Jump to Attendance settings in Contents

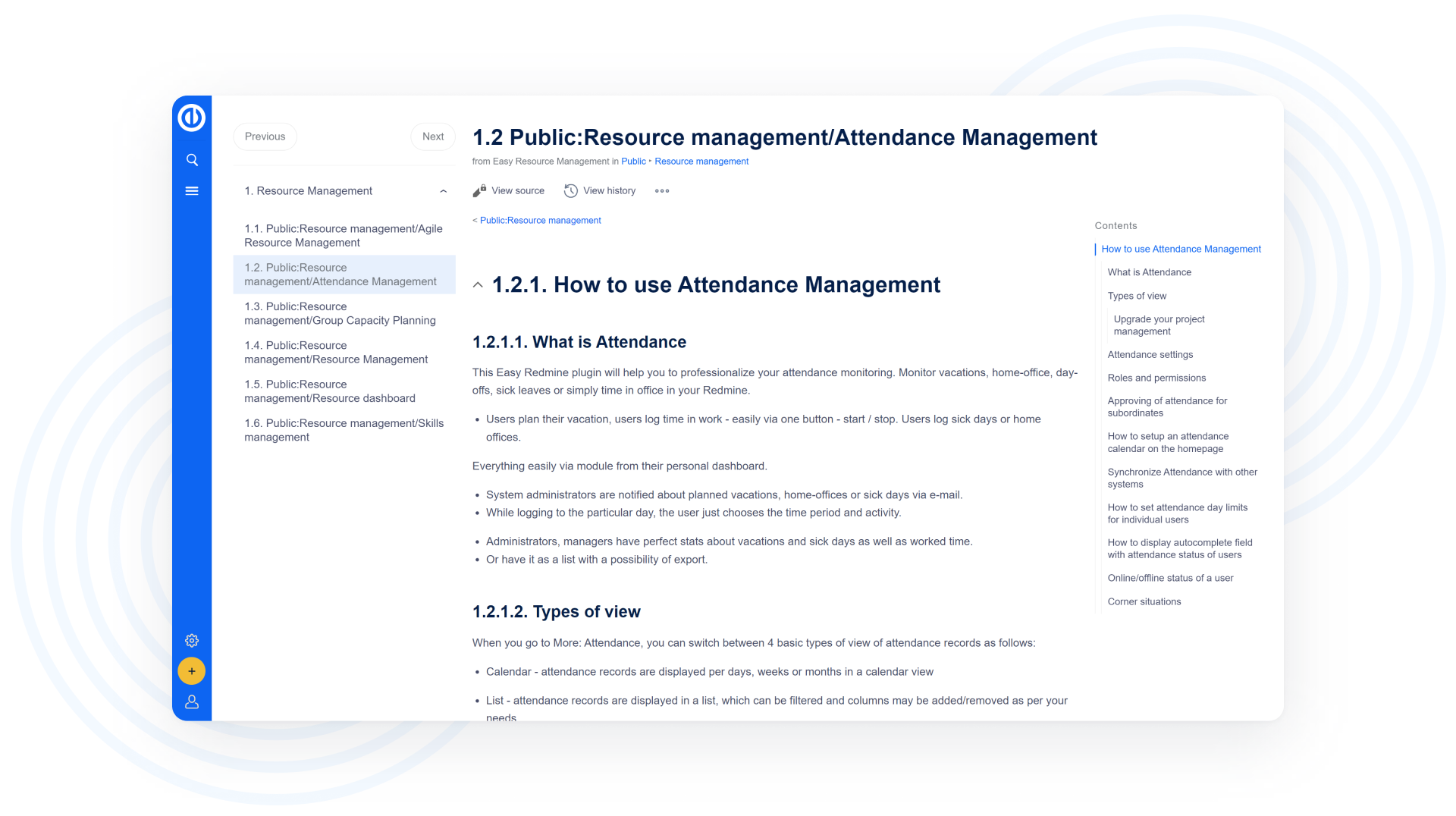coord(1150,355)
